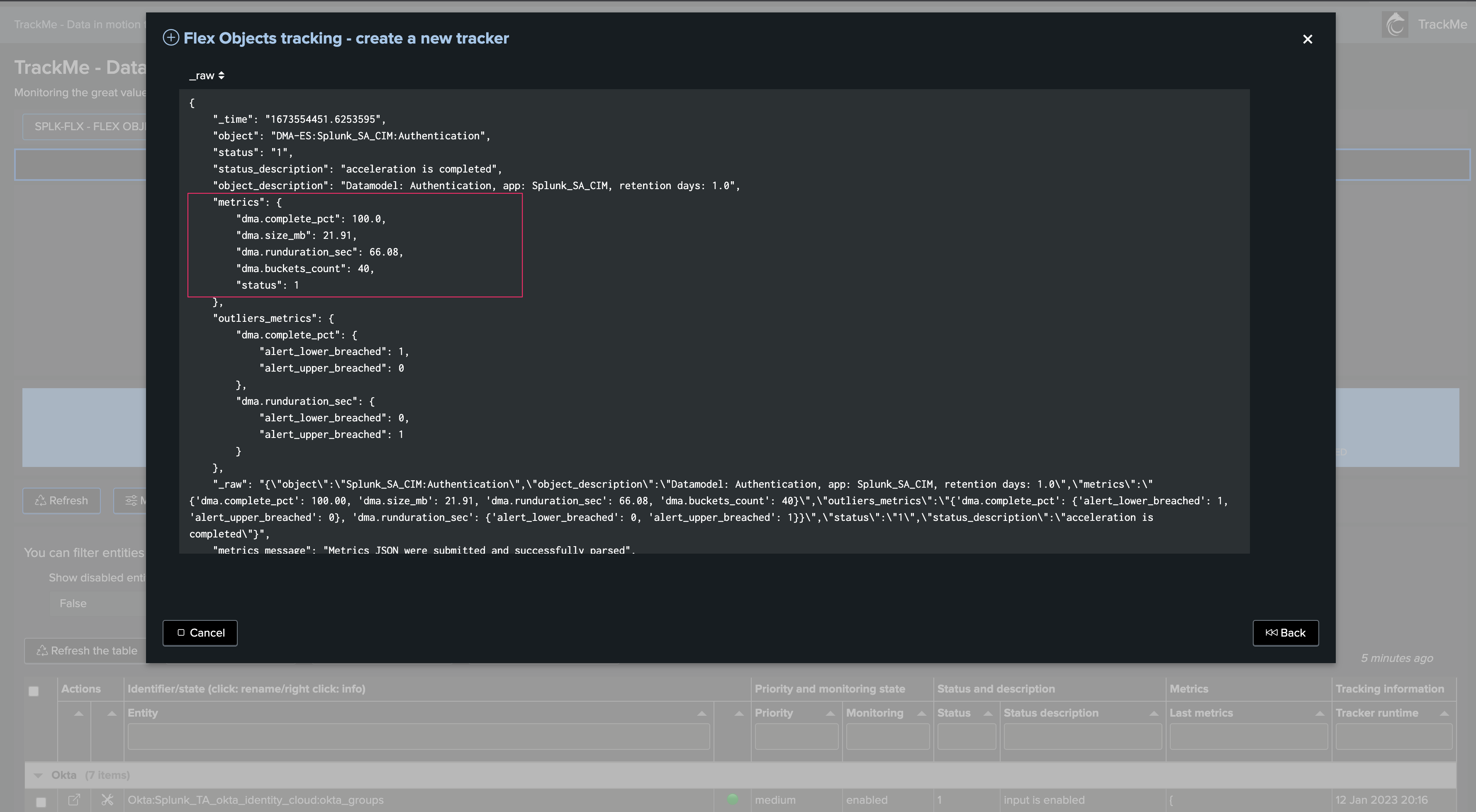Click the 'input is enabled' status description

tap(1044, 800)
